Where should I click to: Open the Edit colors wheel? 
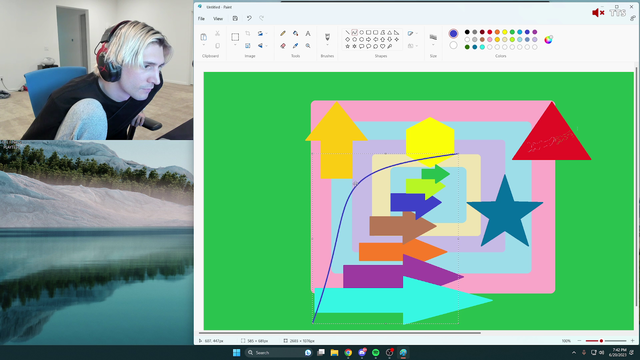click(x=549, y=39)
